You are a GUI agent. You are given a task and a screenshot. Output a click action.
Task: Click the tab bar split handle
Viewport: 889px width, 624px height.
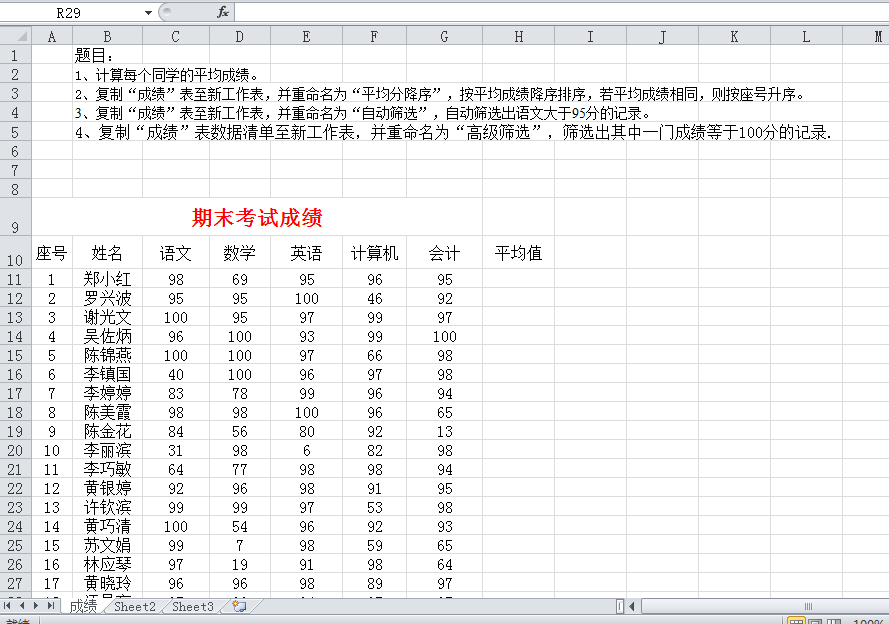pos(620,606)
